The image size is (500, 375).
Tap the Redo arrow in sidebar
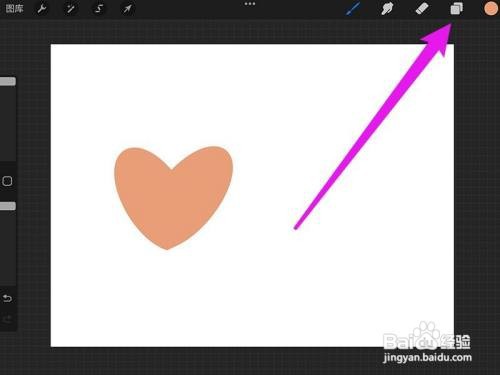pos(7,320)
